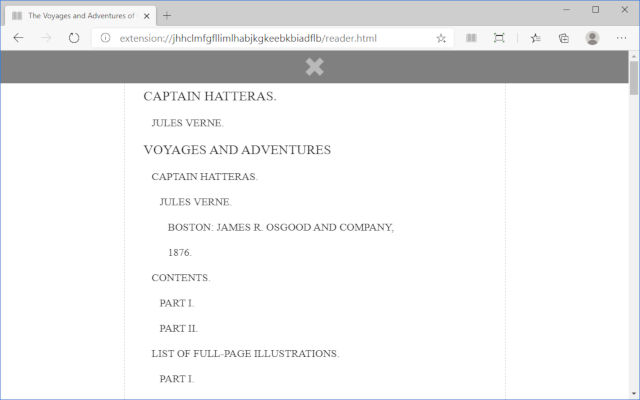
Task: Open the Settings and more ellipsis menu
Action: pyautogui.click(x=621, y=38)
